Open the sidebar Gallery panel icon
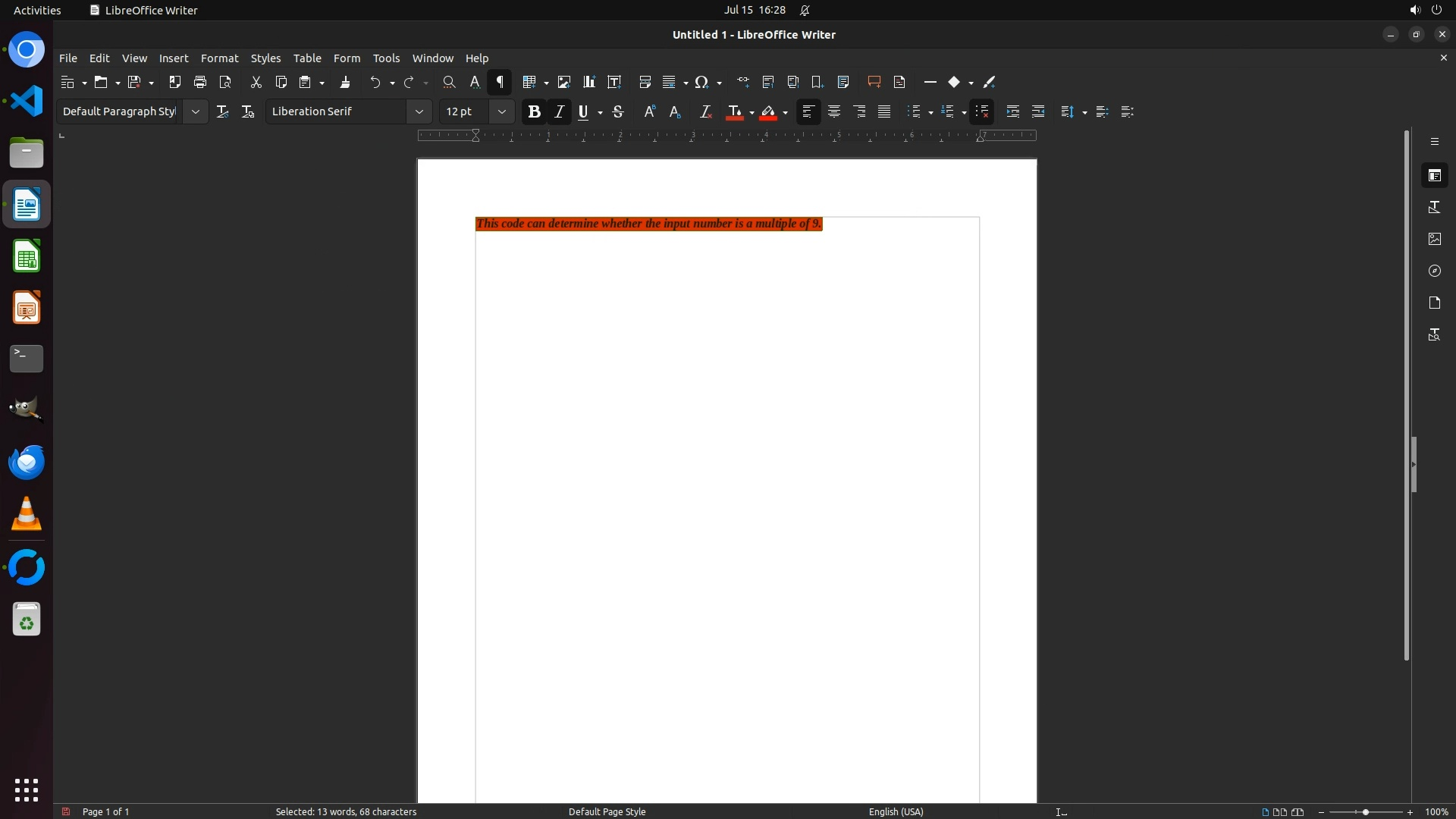The height and width of the screenshot is (819, 1456). point(1434,239)
